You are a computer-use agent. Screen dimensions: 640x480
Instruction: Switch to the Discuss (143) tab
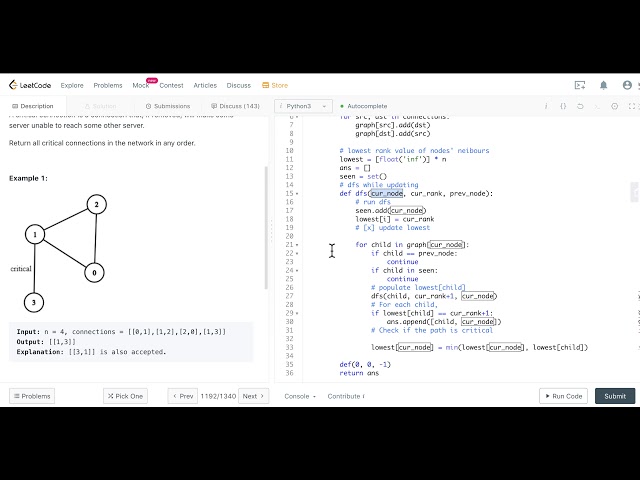click(236, 106)
